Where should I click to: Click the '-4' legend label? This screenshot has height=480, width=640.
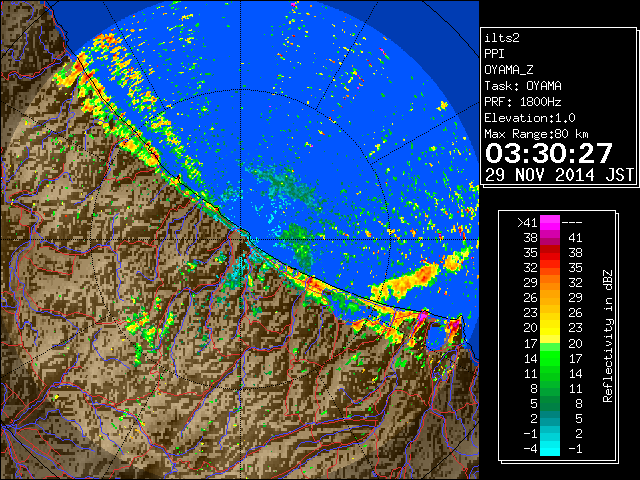click(530, 449)
